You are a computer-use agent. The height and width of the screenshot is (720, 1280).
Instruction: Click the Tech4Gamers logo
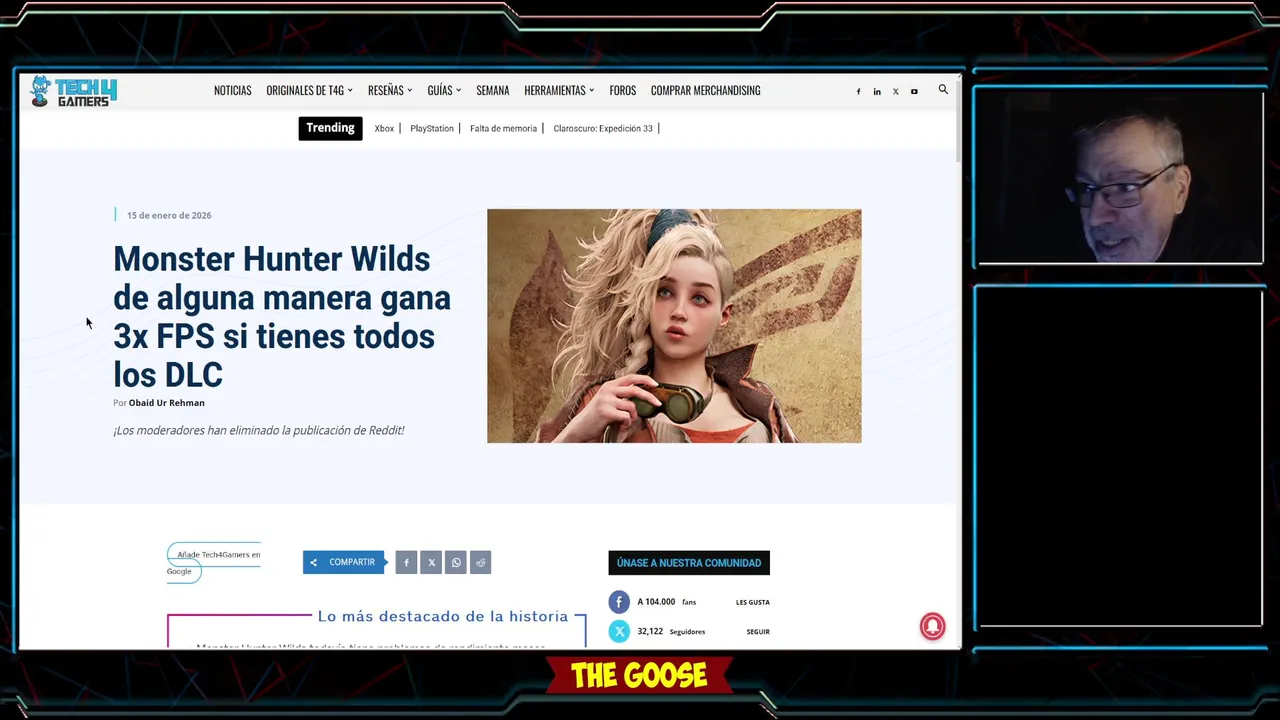[74, 91]
